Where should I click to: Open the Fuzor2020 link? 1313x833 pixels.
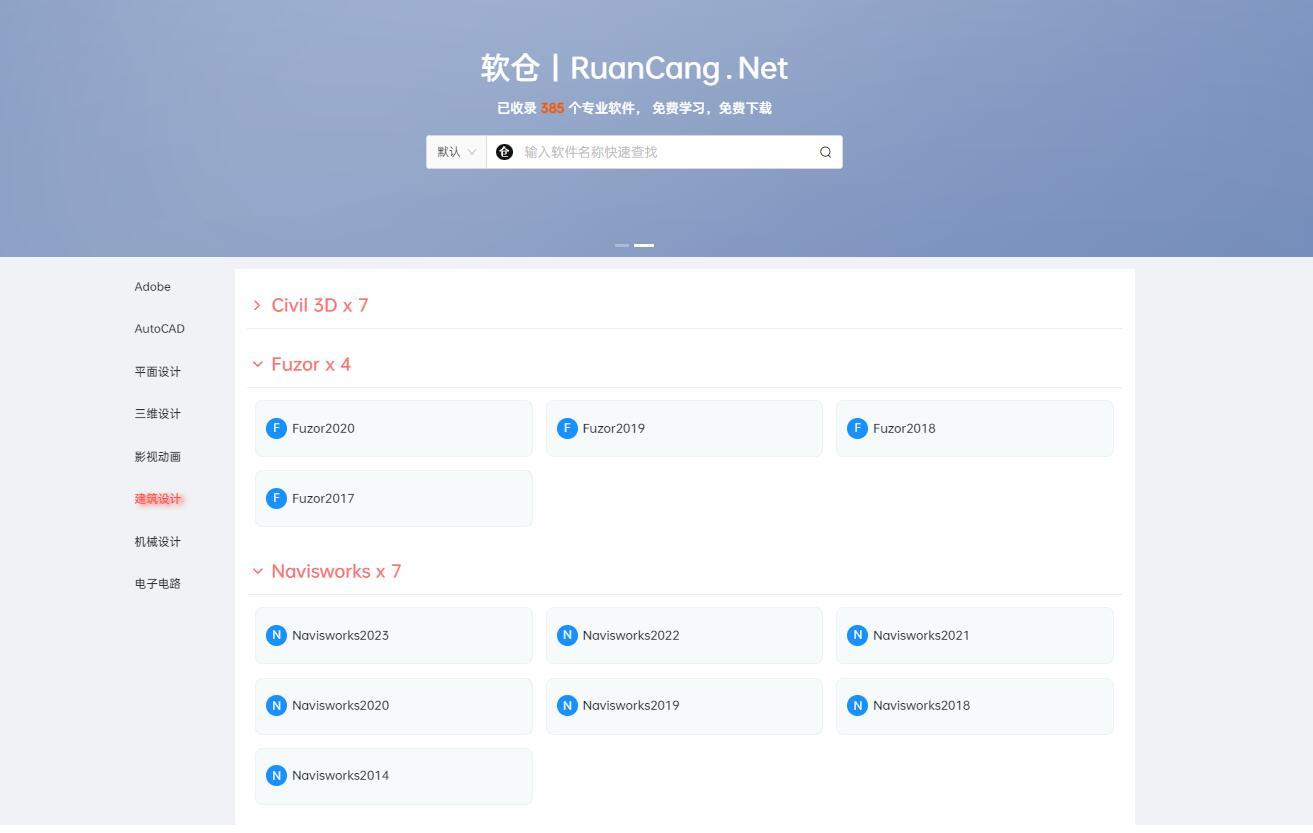point(394,428)
